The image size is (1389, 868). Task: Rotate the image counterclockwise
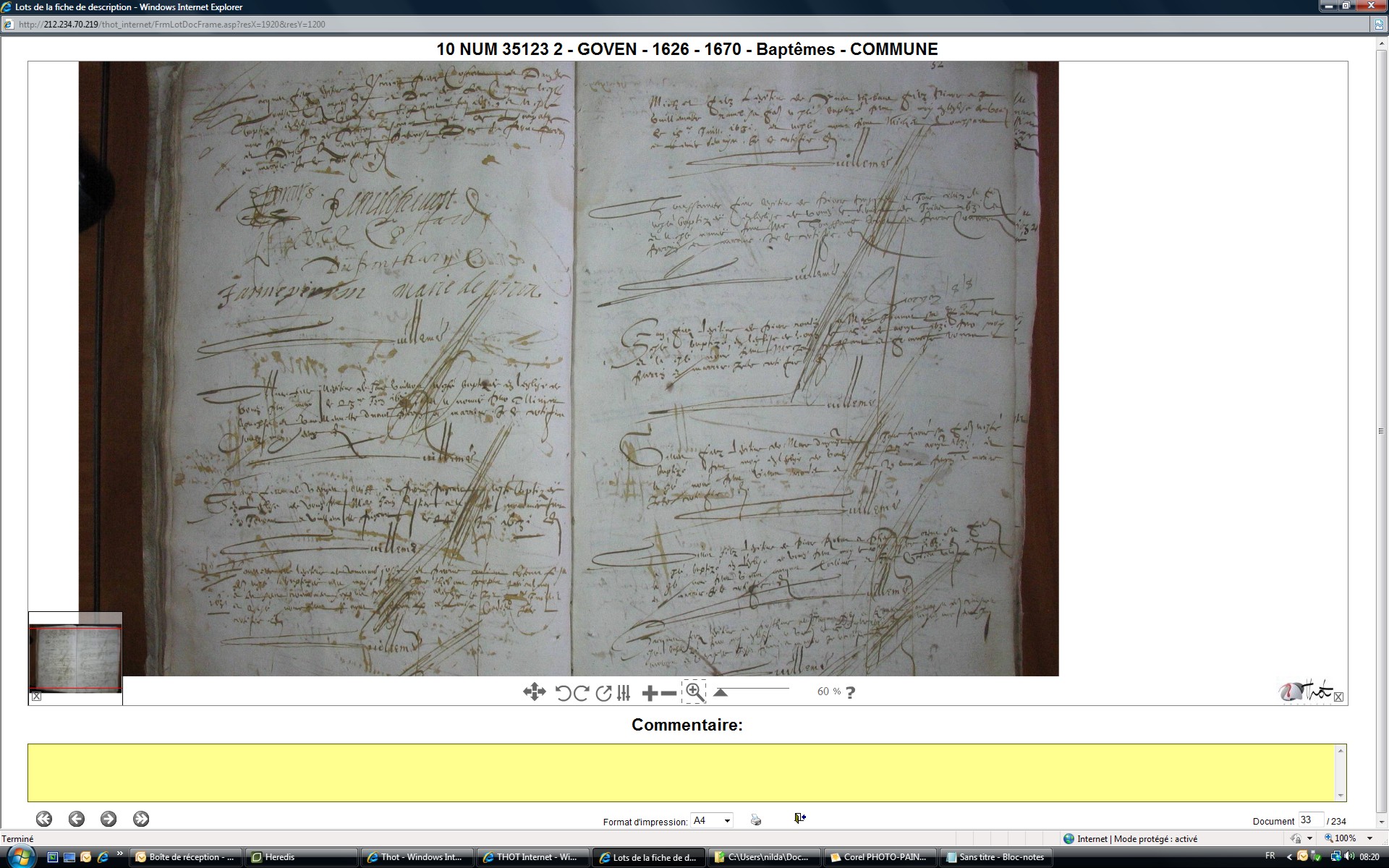pyautogui.click(x=563, y=693)
